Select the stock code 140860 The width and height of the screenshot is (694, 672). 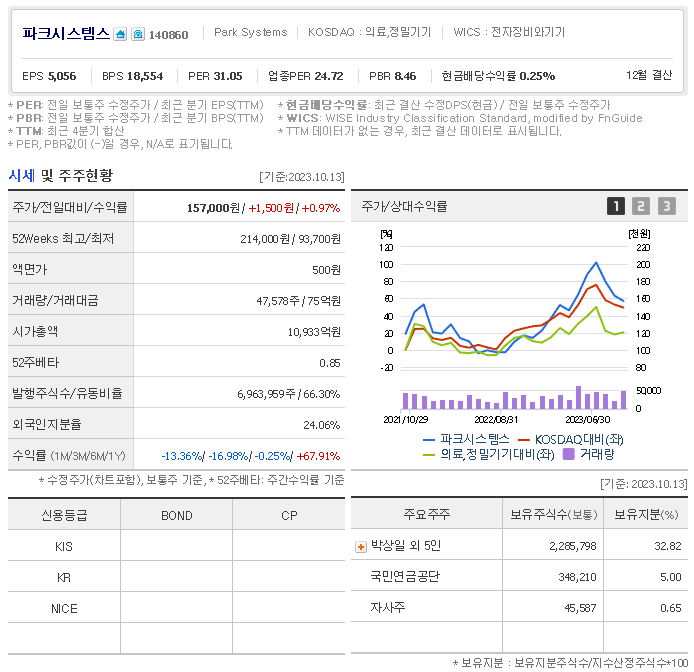pos(168,35)
